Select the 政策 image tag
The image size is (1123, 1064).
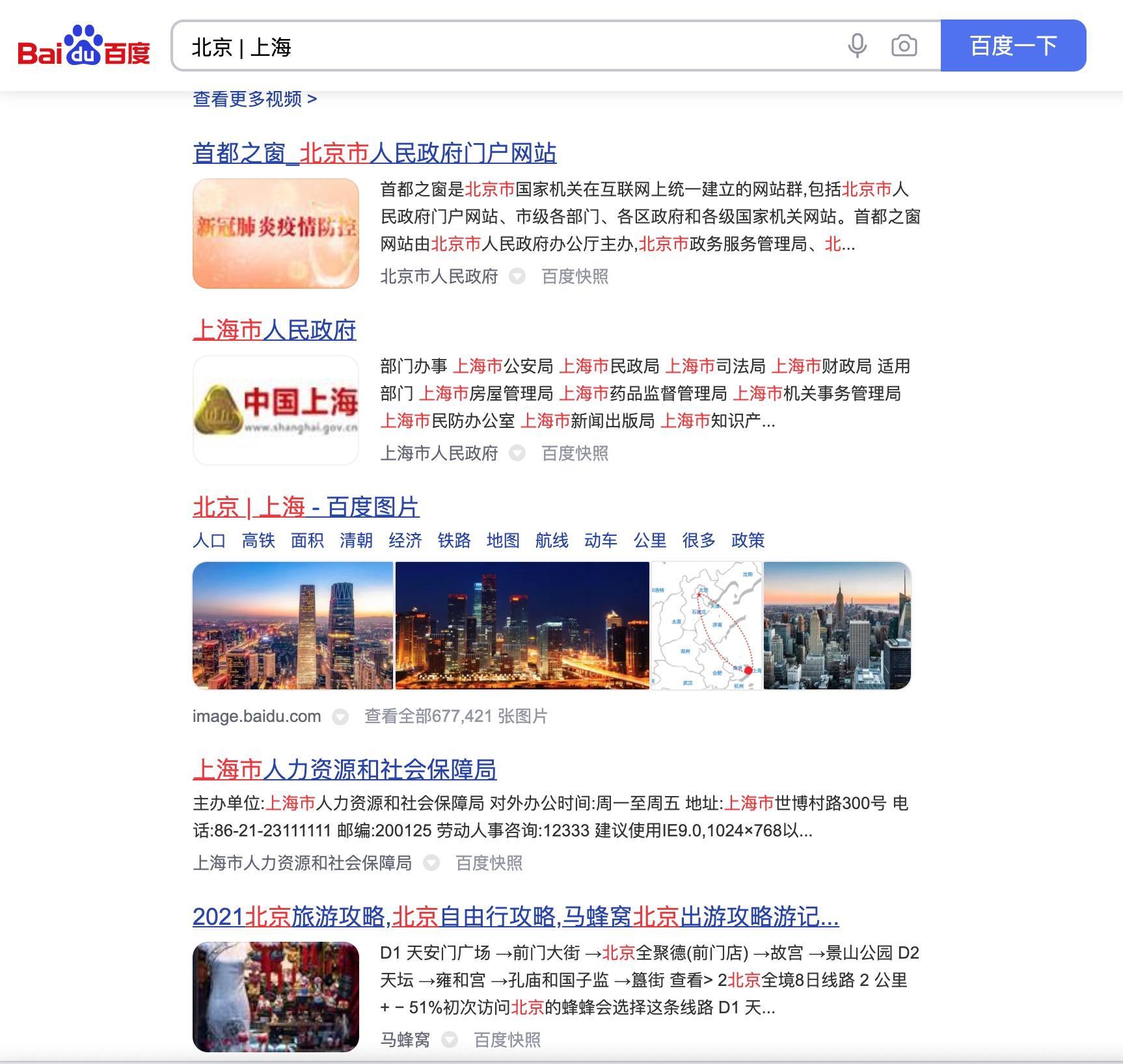pos(748,540)
